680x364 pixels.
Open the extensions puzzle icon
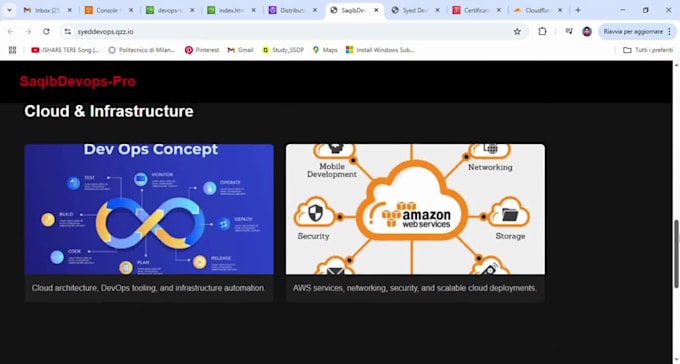(542, 32)
